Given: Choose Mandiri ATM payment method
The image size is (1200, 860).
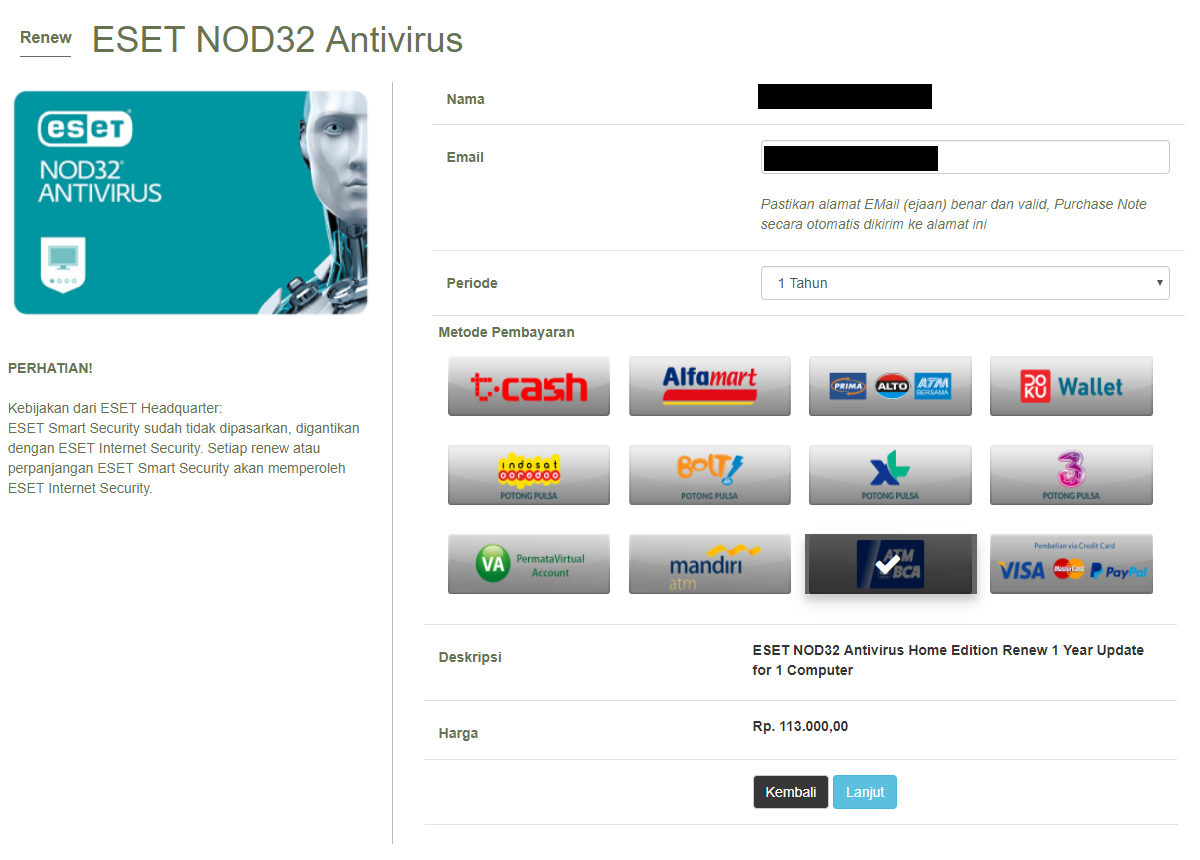Looking at the screenshot, I should (x=709, y=564).
